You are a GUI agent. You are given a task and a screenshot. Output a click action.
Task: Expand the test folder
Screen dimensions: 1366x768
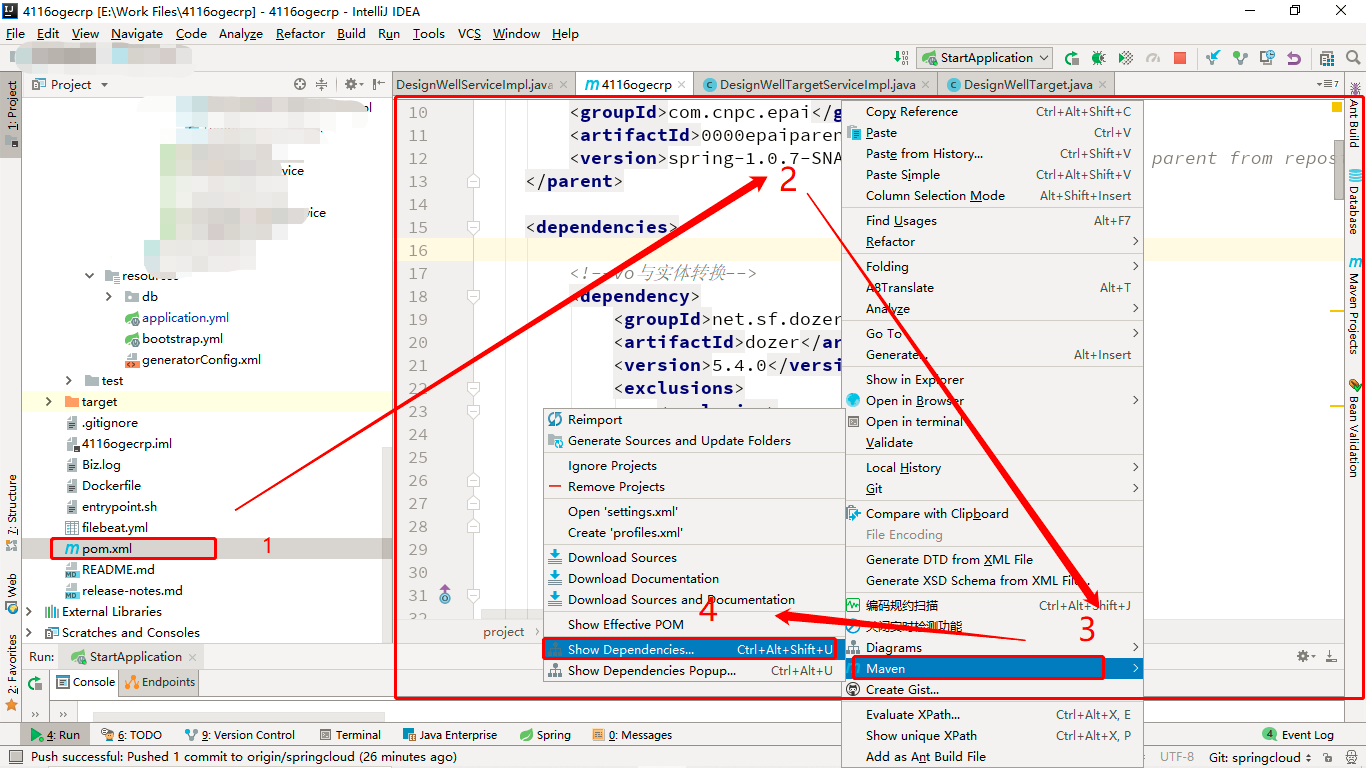click(x=69, y=380)
